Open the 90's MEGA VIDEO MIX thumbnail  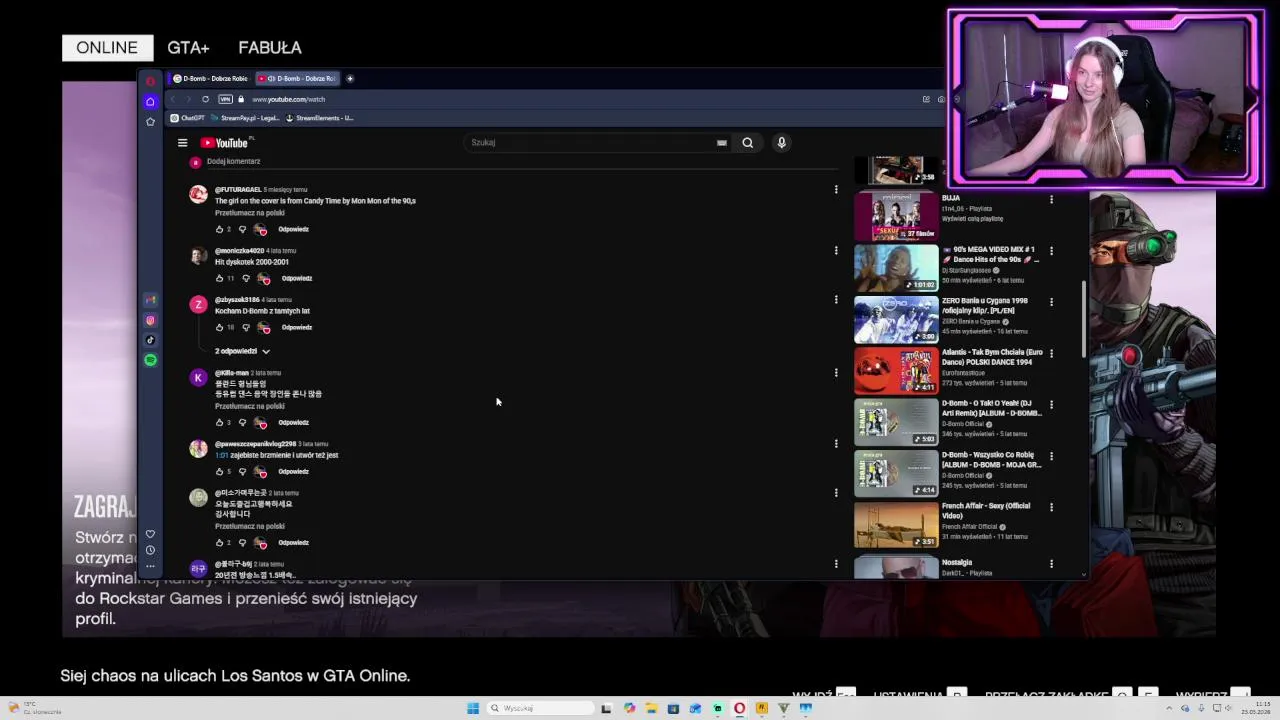pyautogui.click(x=896, y=268)
